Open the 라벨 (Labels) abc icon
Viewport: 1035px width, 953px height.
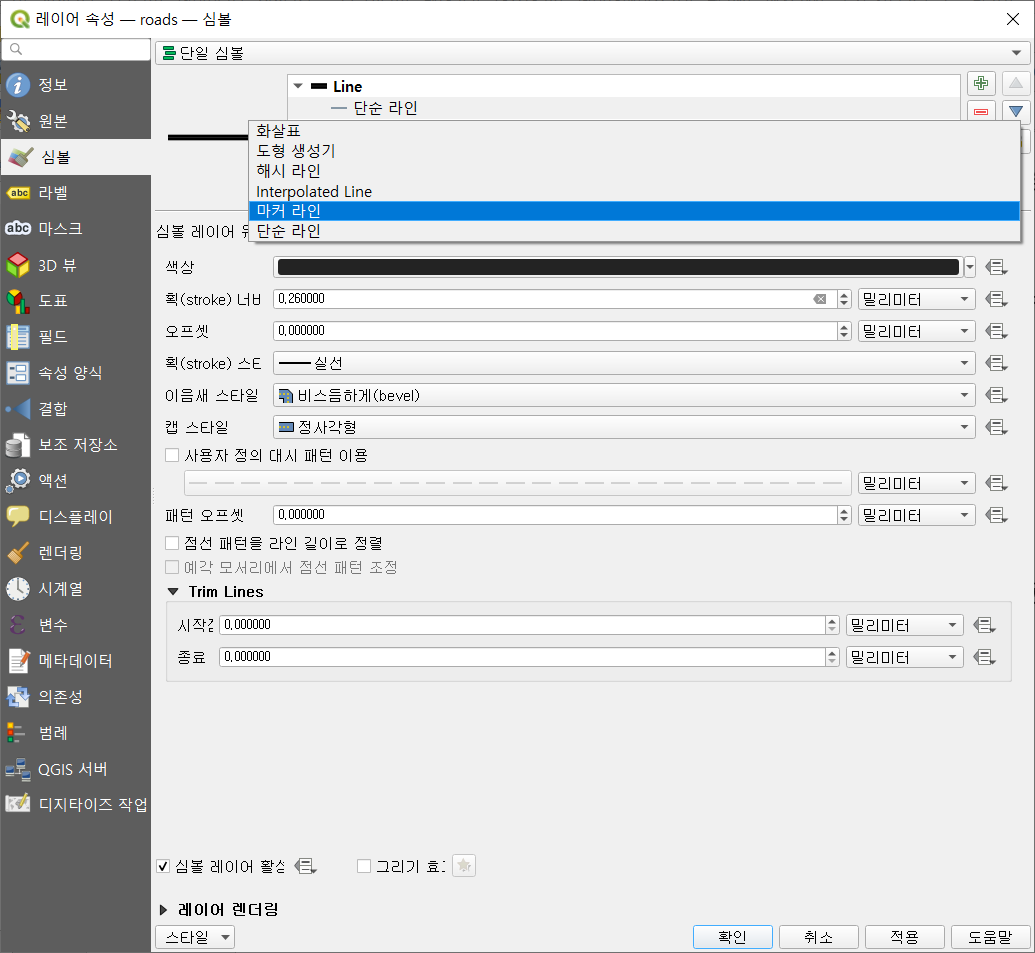click(18, 193)
